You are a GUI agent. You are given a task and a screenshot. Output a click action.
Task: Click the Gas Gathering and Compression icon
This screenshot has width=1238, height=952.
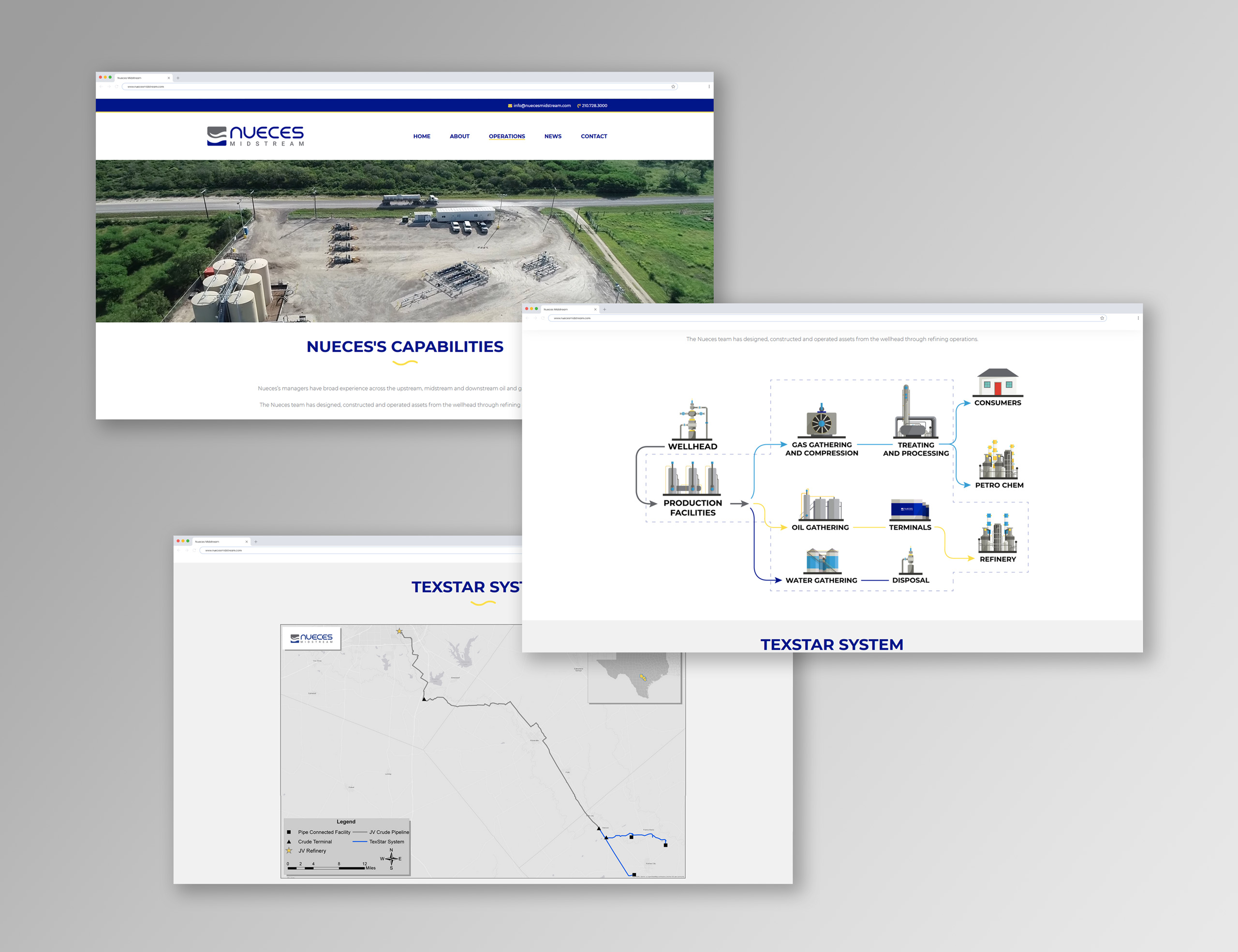pos(821,421)
